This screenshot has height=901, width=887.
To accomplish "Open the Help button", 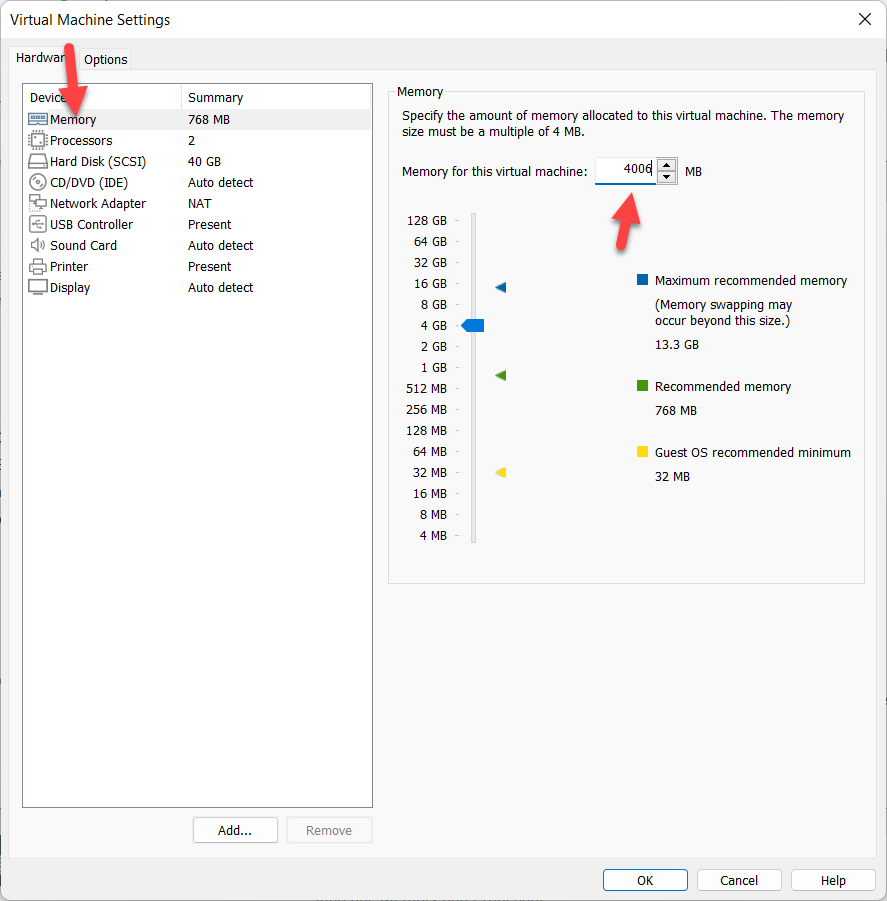I will [x=833, y=880].
